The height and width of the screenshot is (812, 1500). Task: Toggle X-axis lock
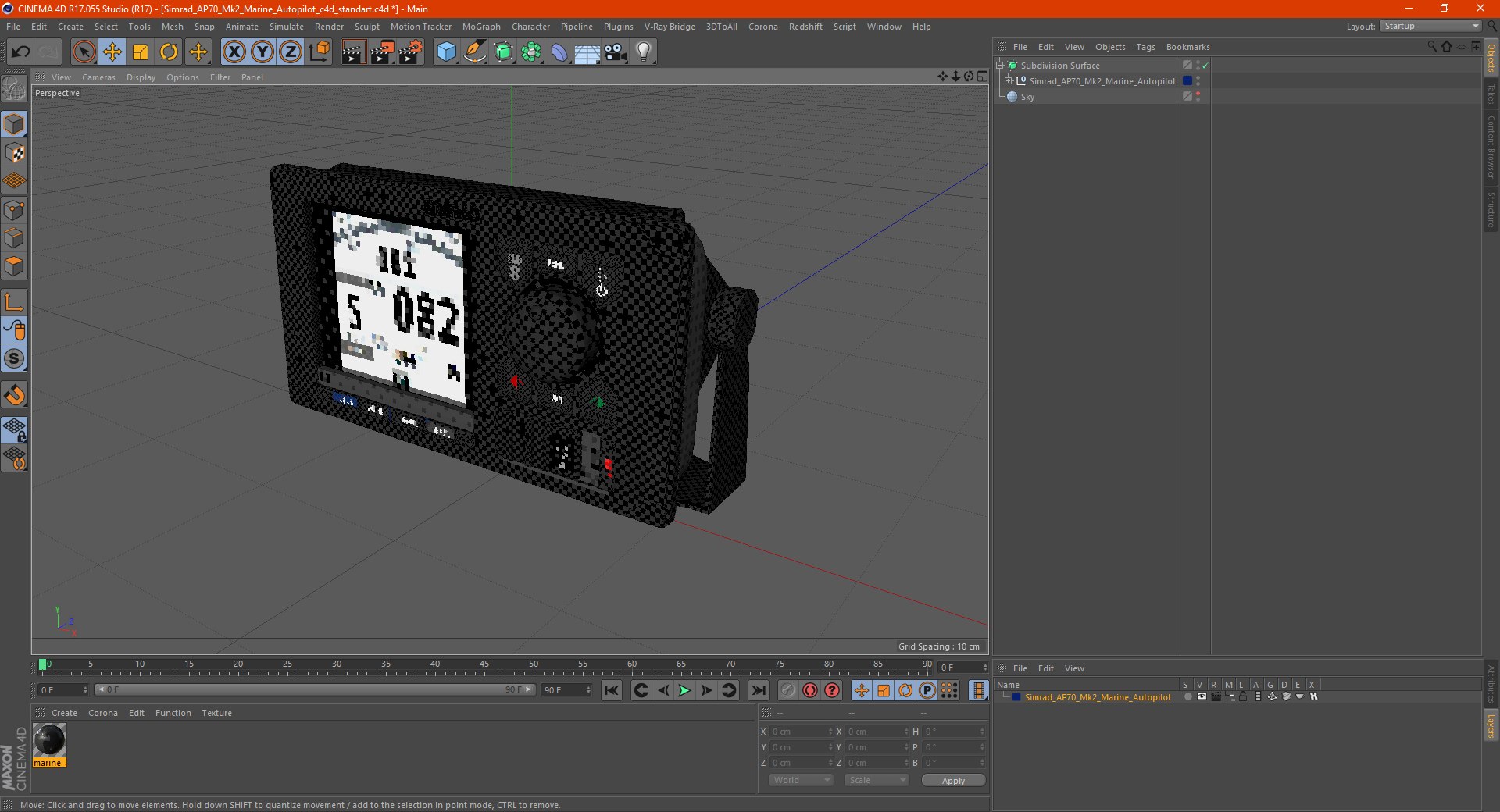(x=234, y=52)
